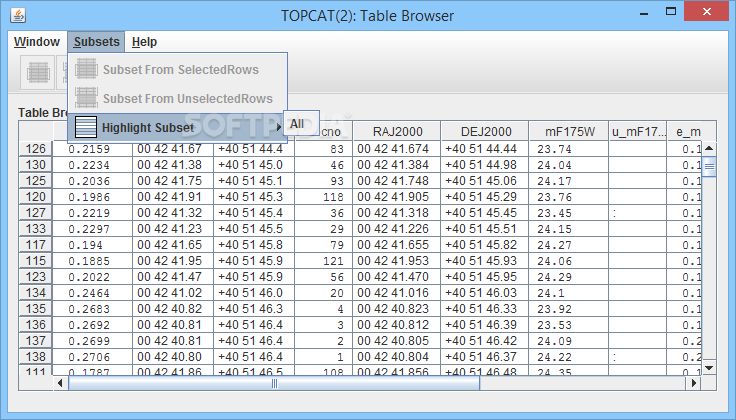Screen dimensions: 736x420
Task: Click the first toolbar table icon
Action: [x=38, y=73]
